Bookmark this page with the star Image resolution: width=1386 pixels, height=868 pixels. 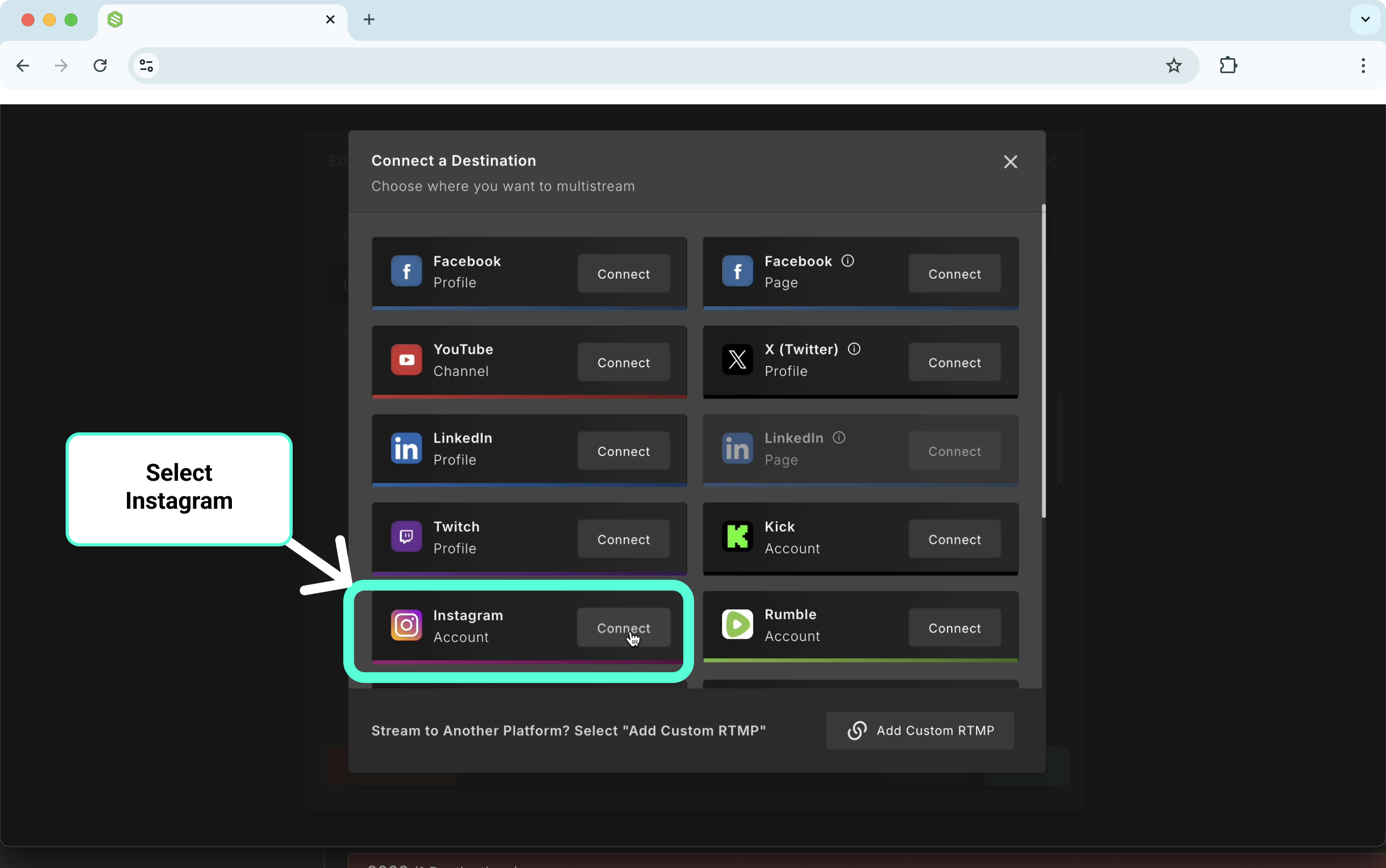[x=1173, y=66]
